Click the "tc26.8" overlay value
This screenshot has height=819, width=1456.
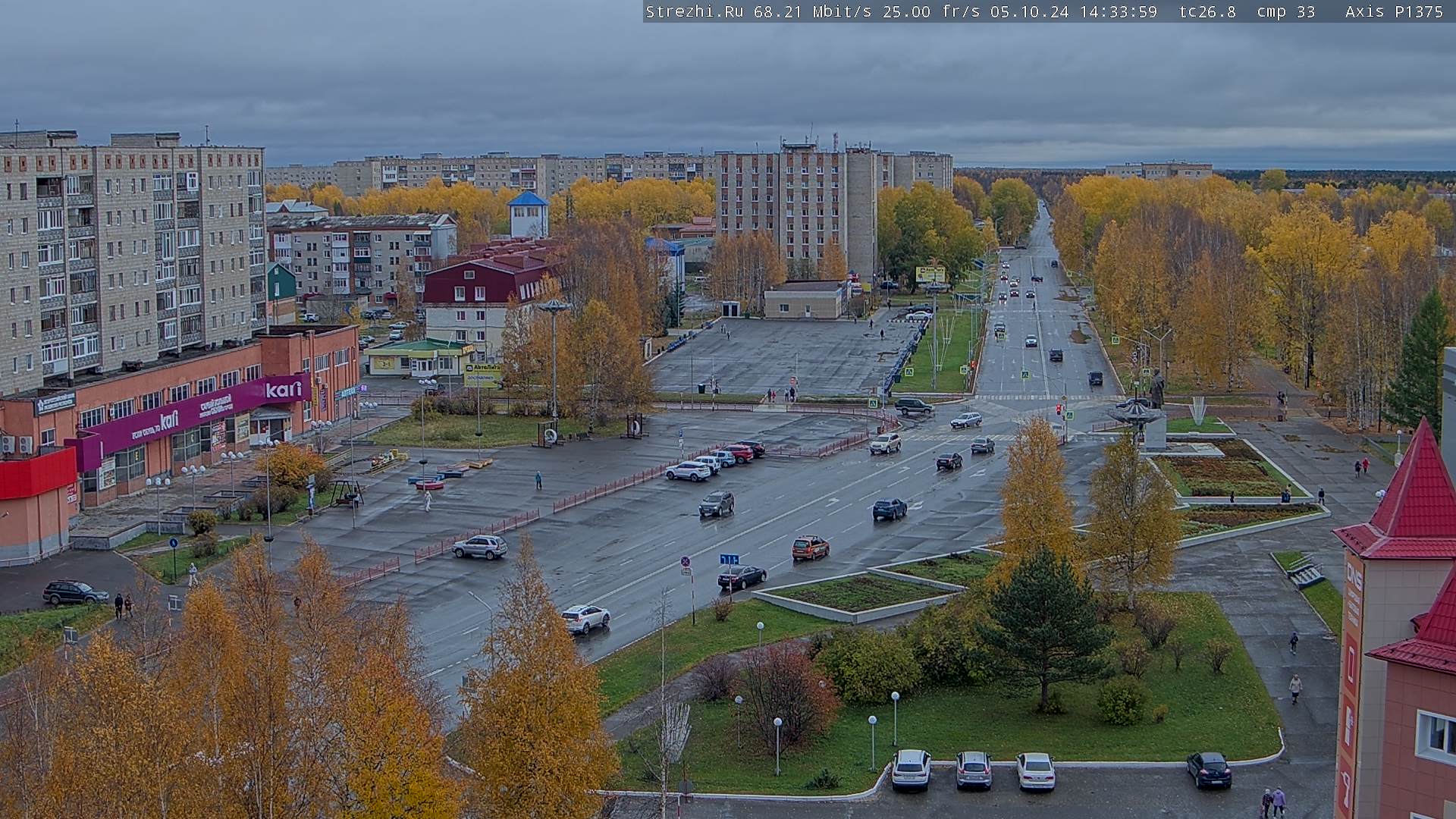coord(1207,11)
